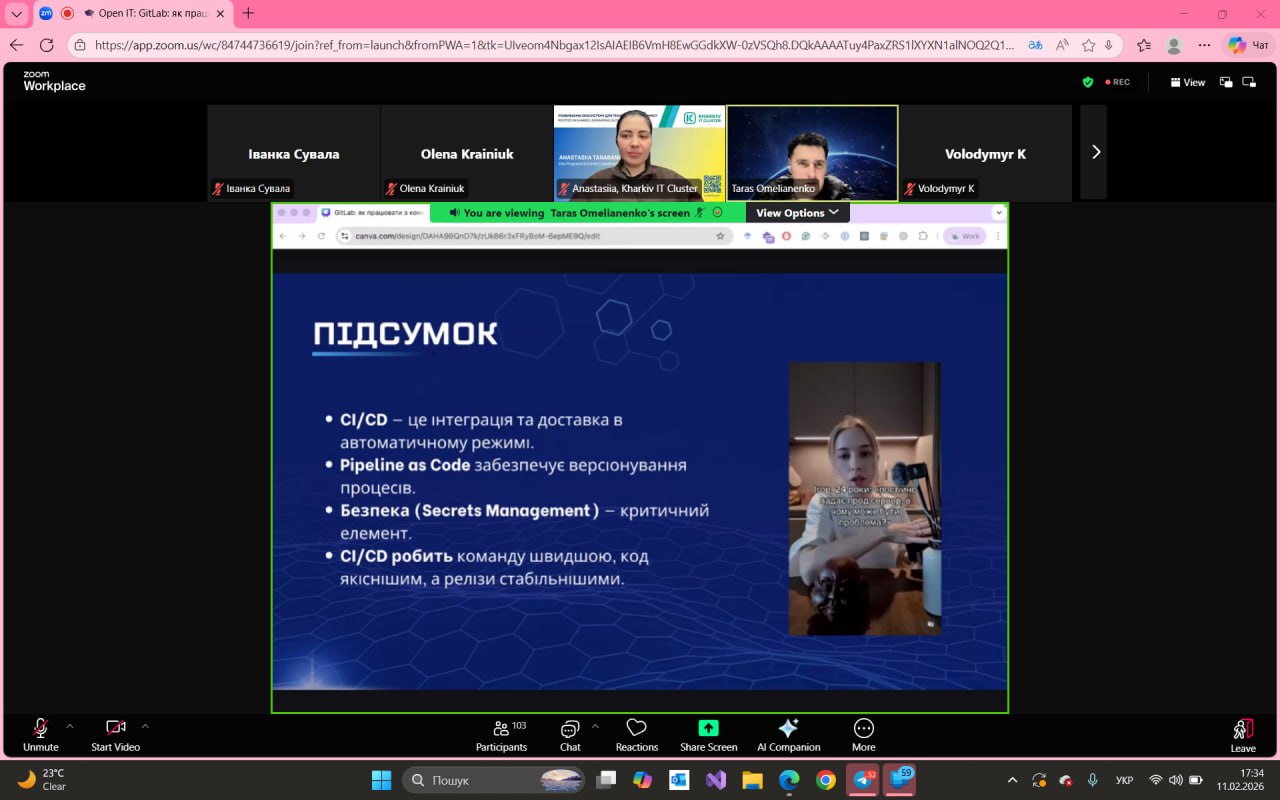
Task: Turn on camera with Start Video
Action: [x=116, y=735]
